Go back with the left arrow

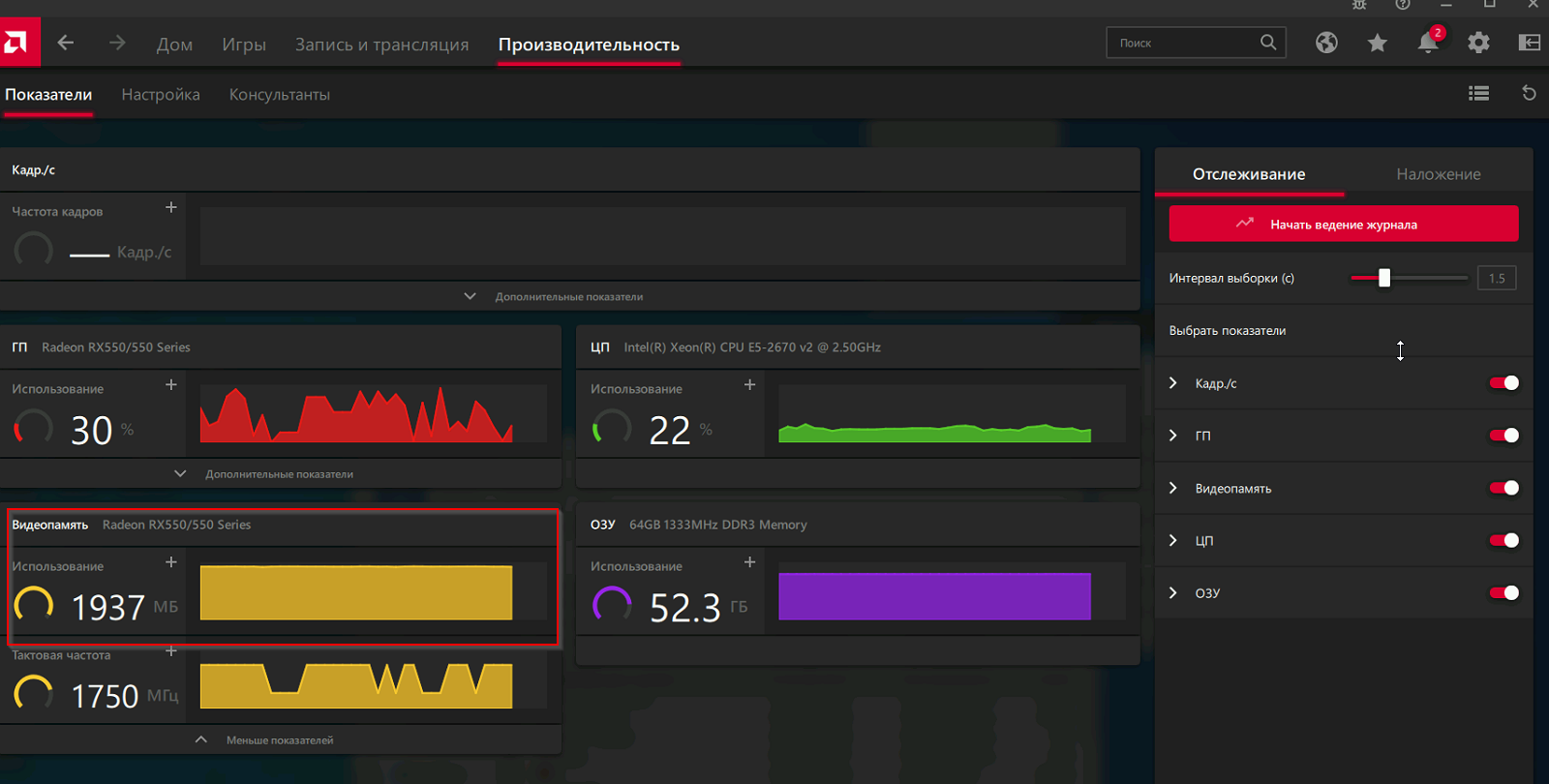(66, 43)
